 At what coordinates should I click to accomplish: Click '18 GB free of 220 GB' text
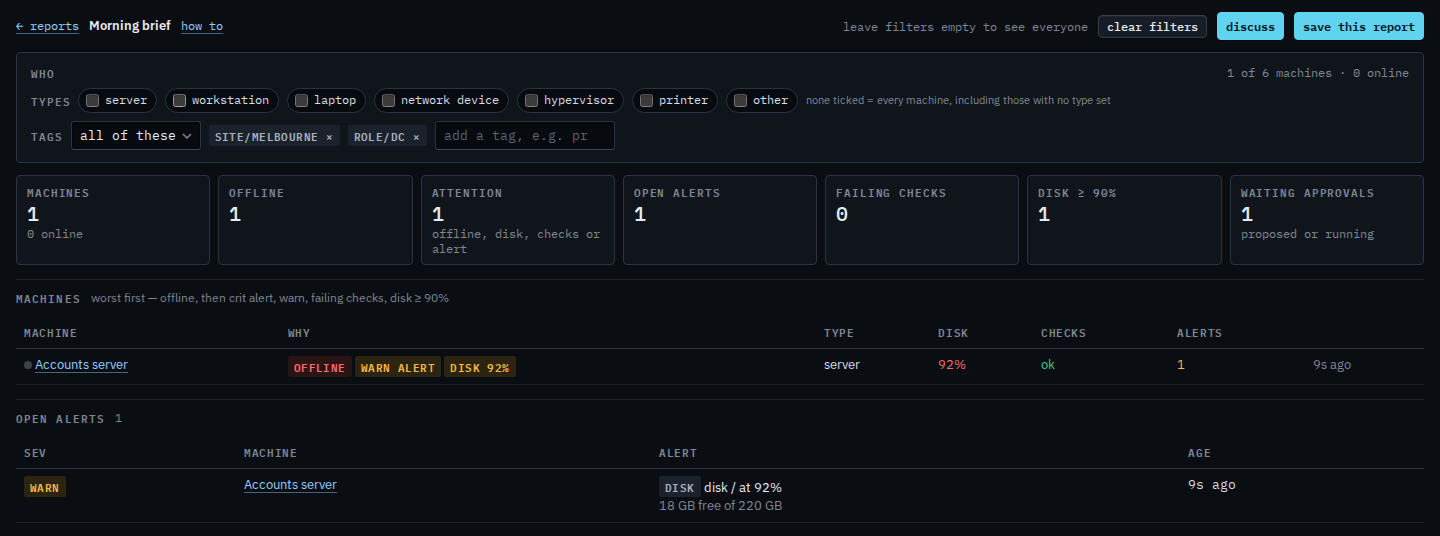(720, 506)
